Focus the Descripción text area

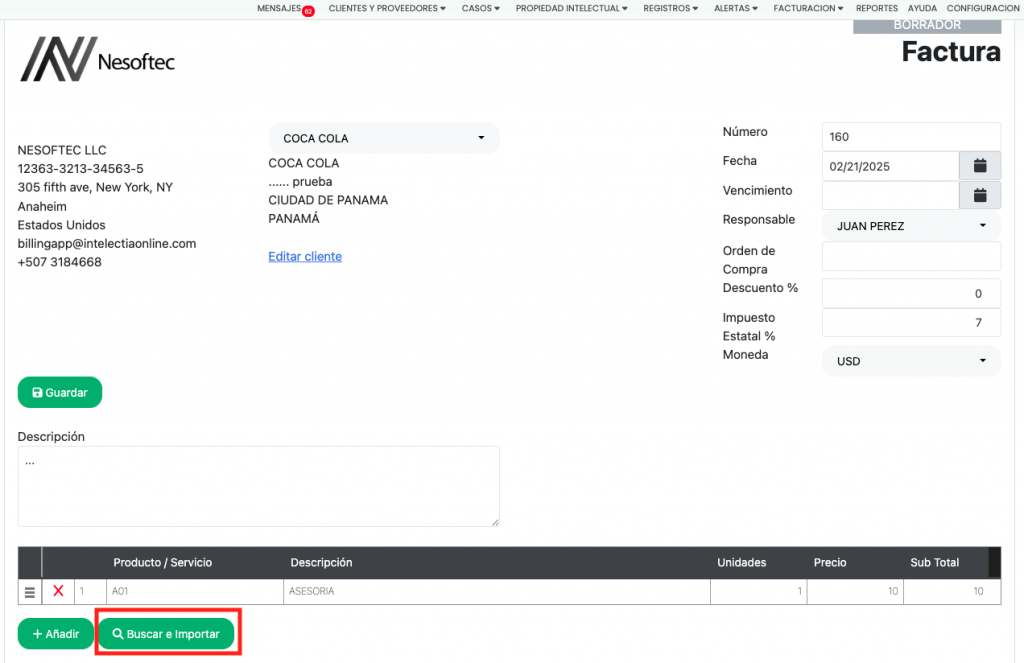point(258,486)
